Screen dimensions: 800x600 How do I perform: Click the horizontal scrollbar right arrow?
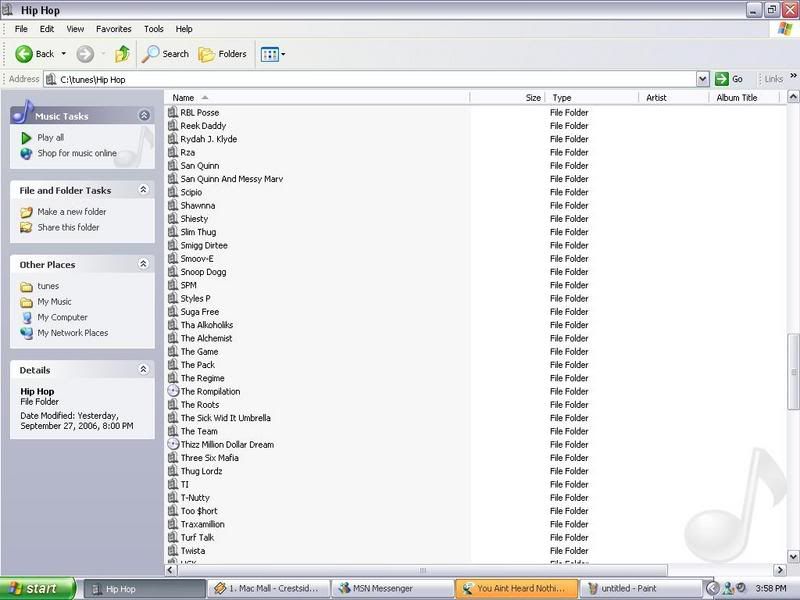780,570
